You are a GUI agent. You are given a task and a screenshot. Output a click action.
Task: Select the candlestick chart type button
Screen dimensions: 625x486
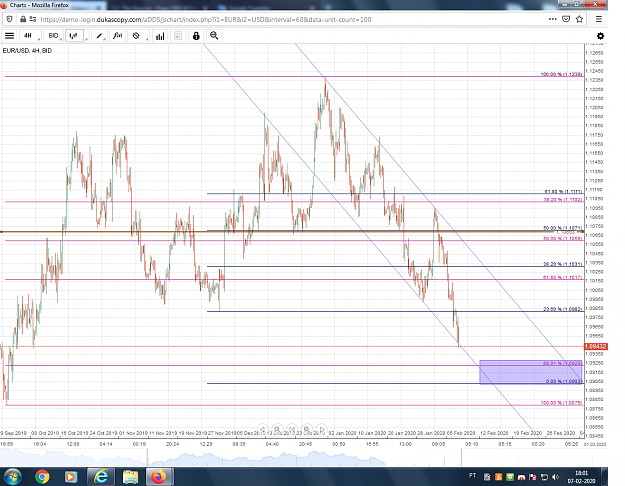point(74,36)
